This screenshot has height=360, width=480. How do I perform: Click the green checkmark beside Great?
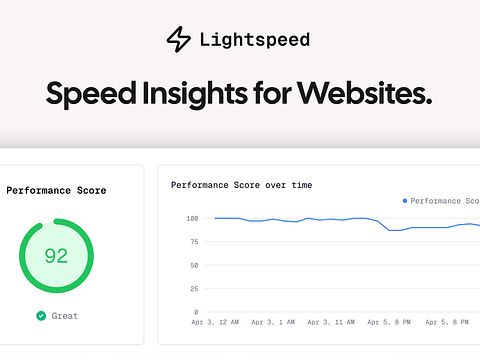pyautogui.click(x=41, y=316)
